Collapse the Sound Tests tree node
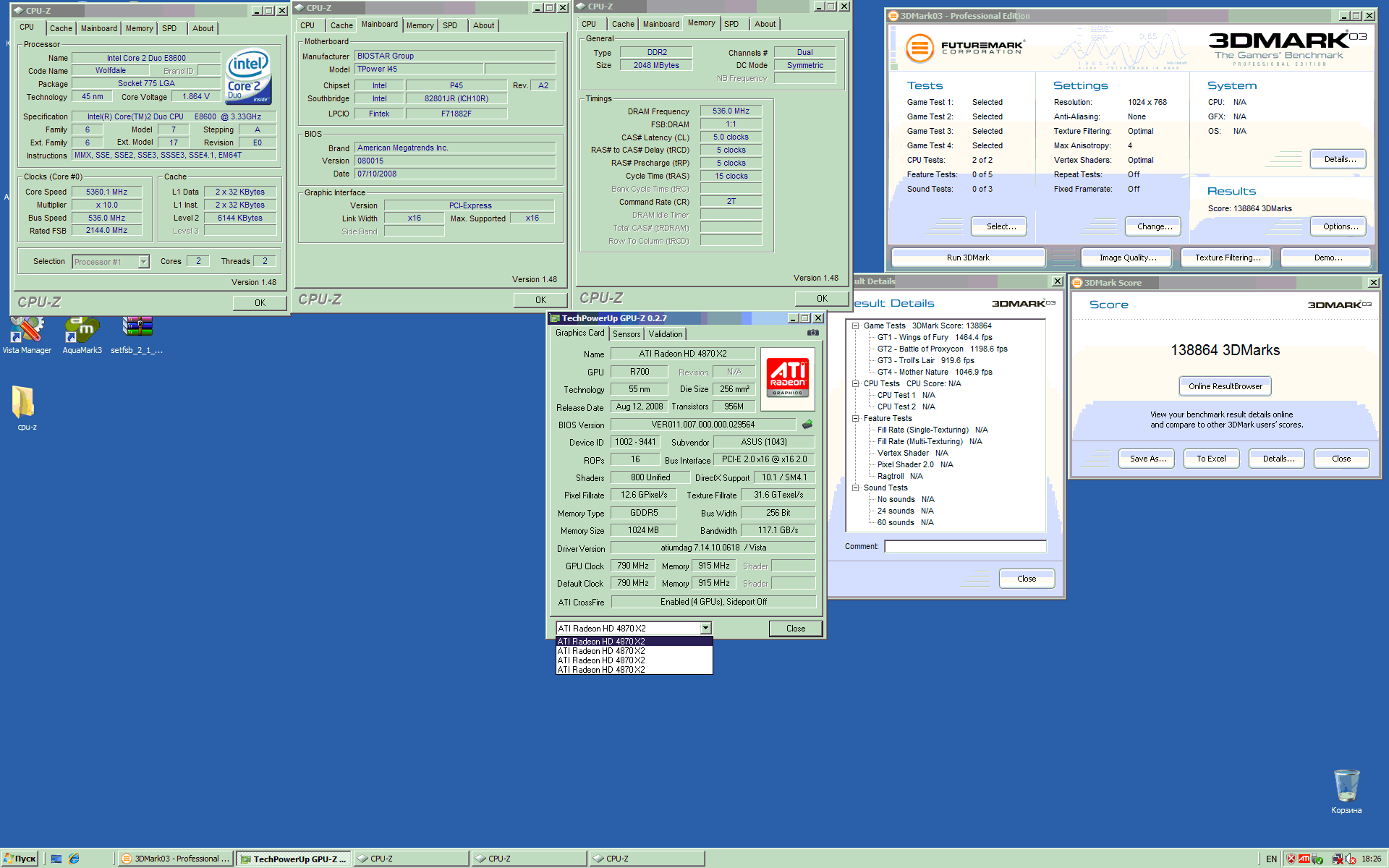Screen dimensions: 1389x868 coord(855,488)
